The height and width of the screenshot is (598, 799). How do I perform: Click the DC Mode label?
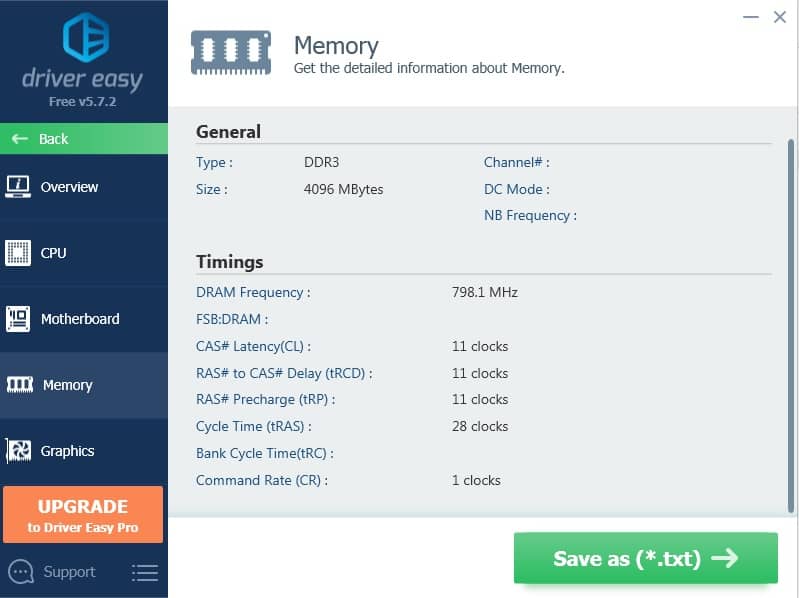pyautogui.click(x=517, y=189)
